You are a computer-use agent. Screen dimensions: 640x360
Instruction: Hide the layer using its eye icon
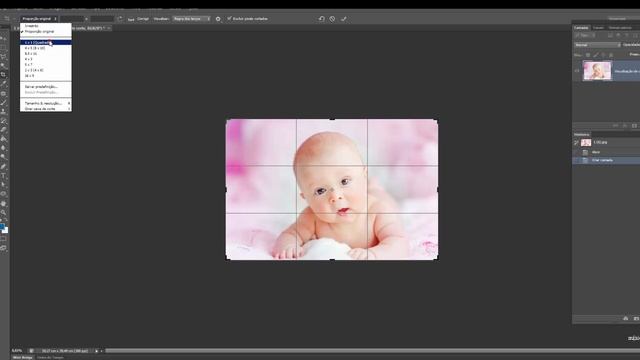click(x=577, y=71)
